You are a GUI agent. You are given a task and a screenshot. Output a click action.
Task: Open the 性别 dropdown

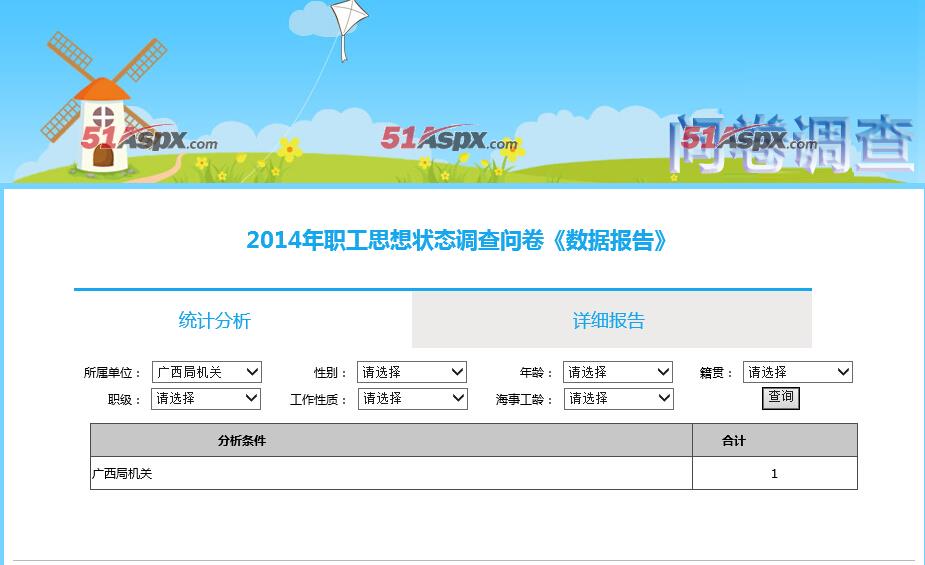click(412, 372)
